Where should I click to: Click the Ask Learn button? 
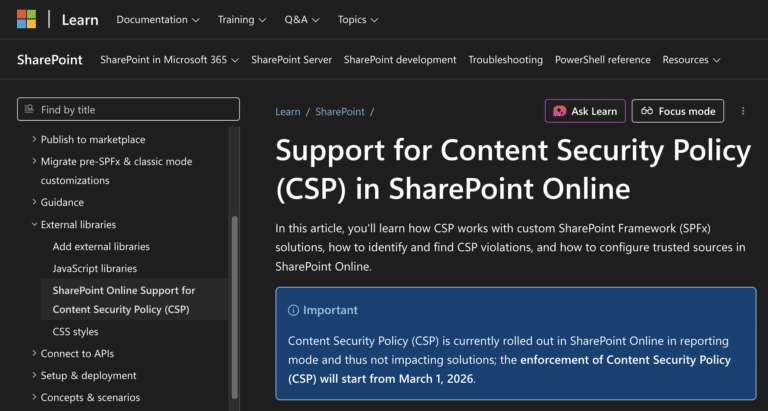[585, 111]
